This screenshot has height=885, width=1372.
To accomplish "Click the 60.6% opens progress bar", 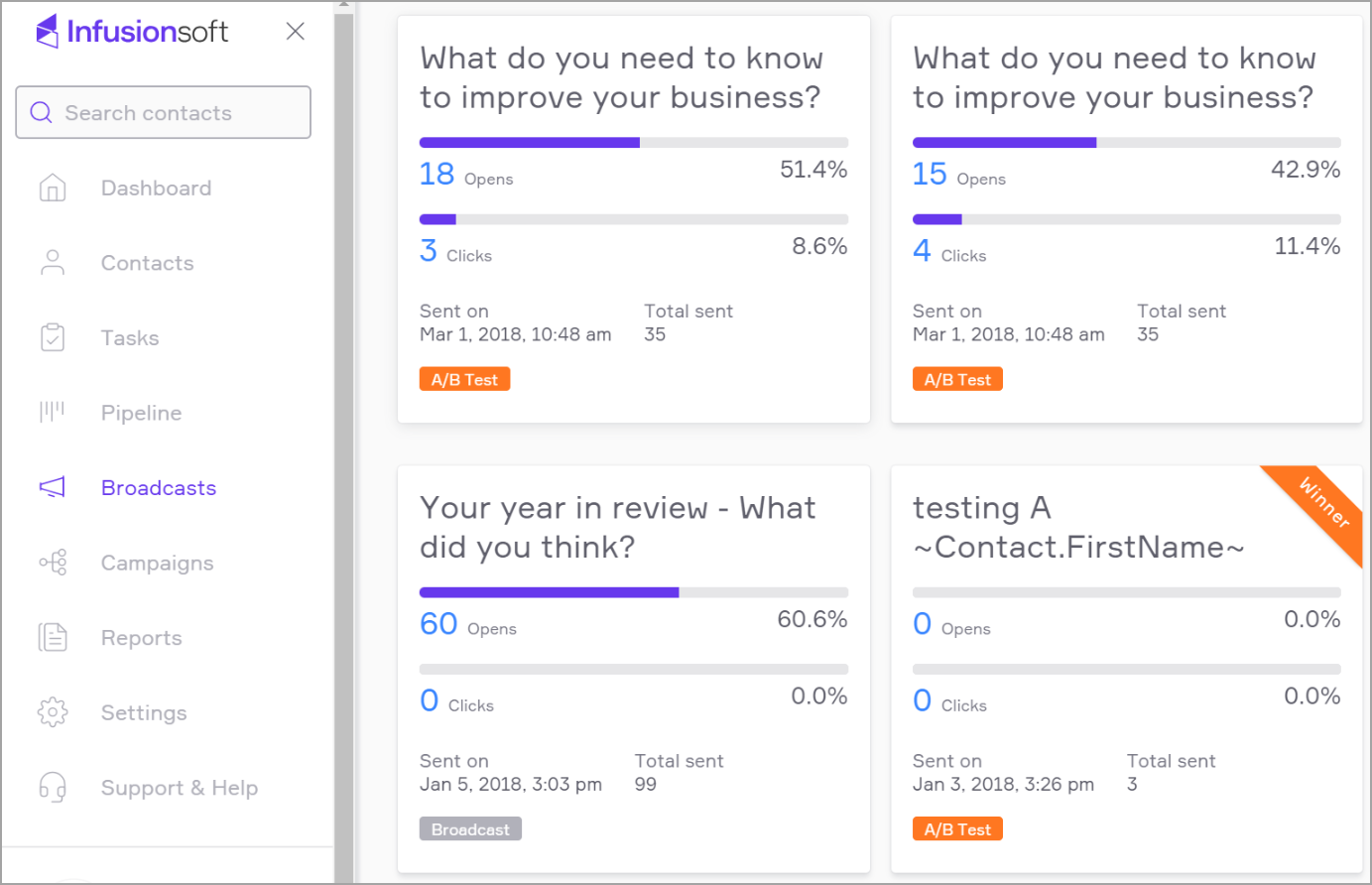I will pos(633,592).
